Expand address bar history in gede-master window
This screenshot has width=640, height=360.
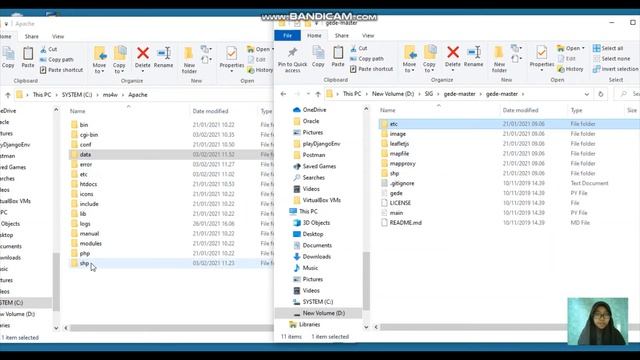click(x=587, y=94)
